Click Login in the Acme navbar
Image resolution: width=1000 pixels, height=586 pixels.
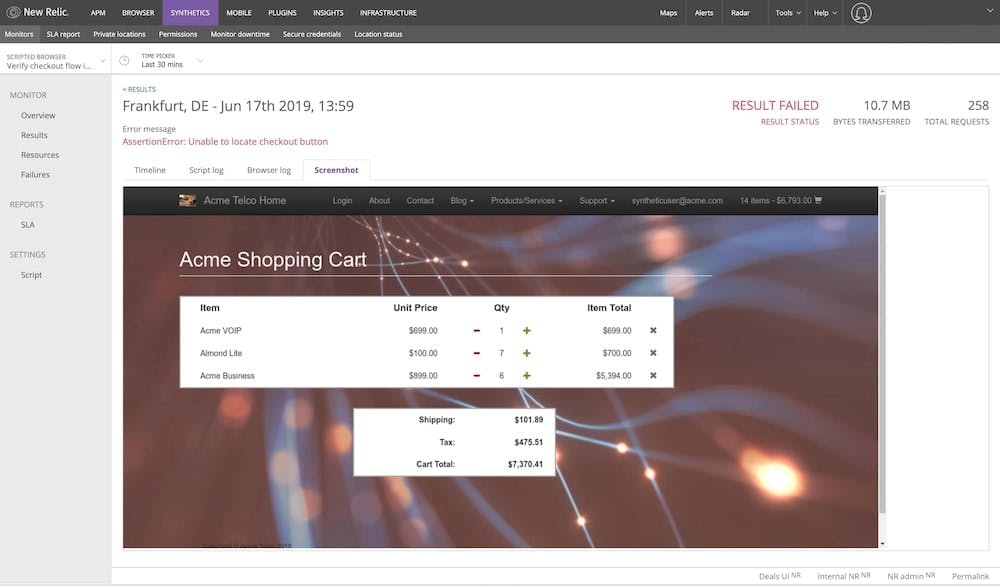pos(342,200)
